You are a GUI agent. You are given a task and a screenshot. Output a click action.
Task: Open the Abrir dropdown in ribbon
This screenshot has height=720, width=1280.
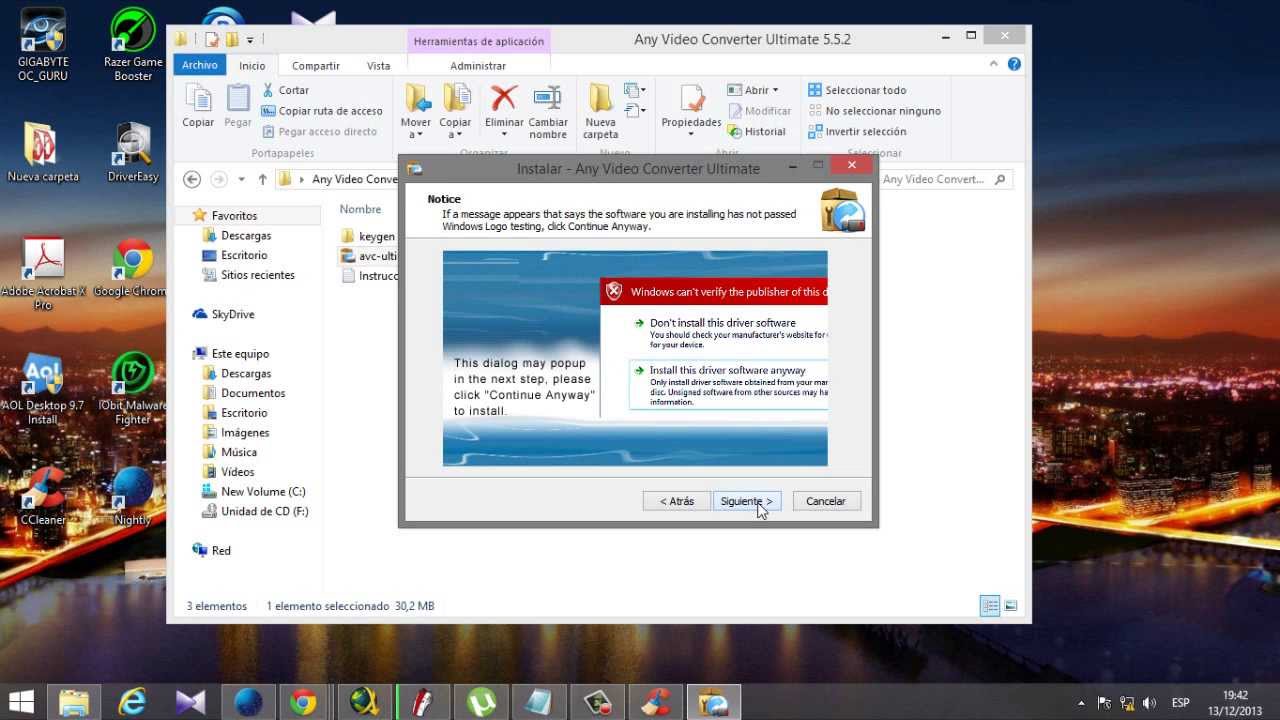click(754, 90)
